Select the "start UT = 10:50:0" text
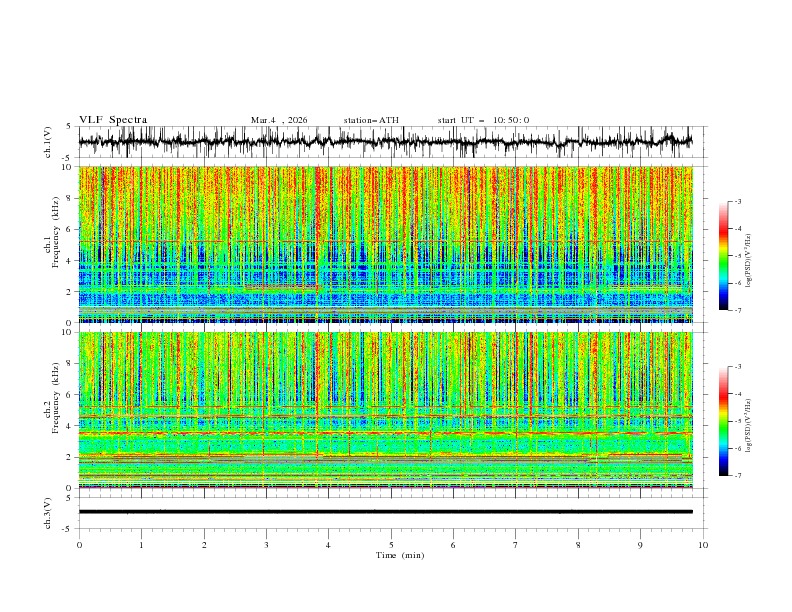Screen dimensions: 792x612 pos(483,120)
